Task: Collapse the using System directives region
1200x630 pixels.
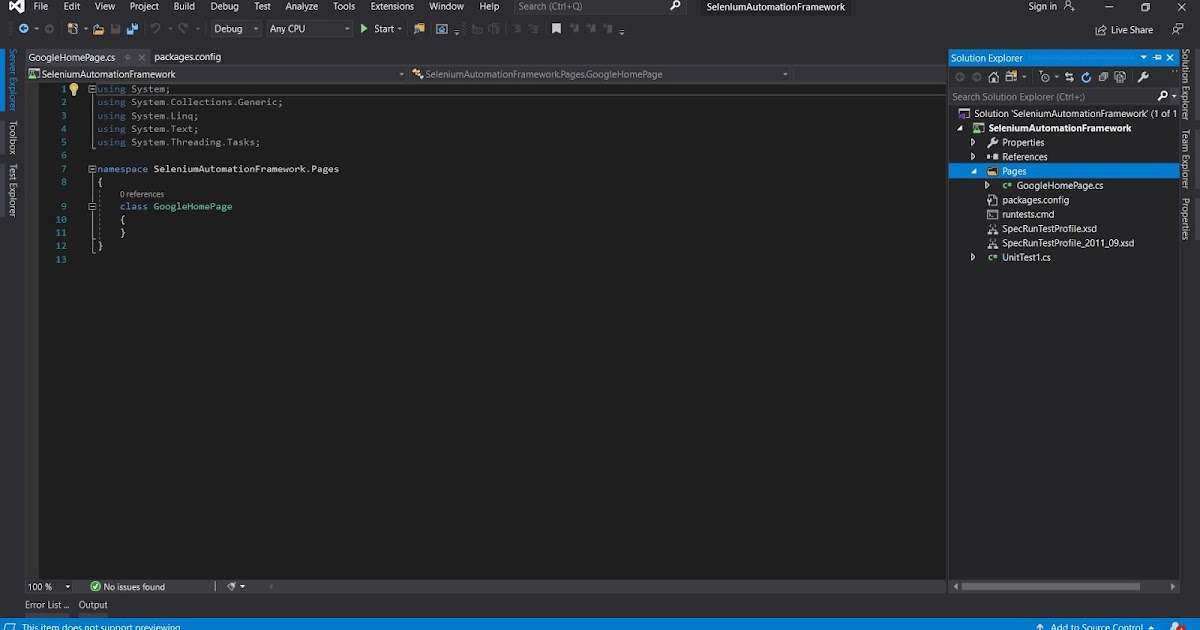Action: [x=91, y=89]
